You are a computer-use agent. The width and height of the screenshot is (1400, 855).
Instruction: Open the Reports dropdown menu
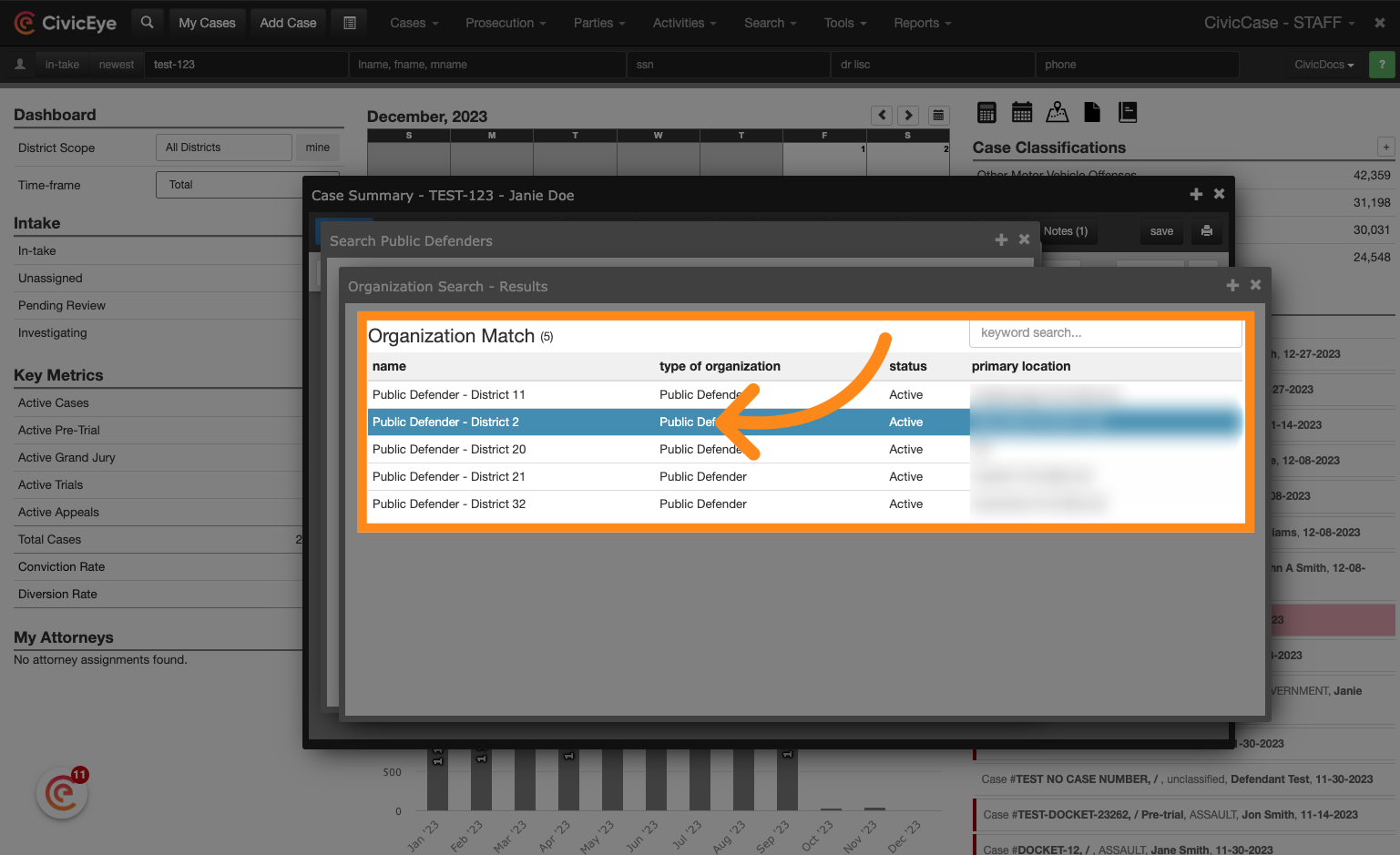point(922,23)
